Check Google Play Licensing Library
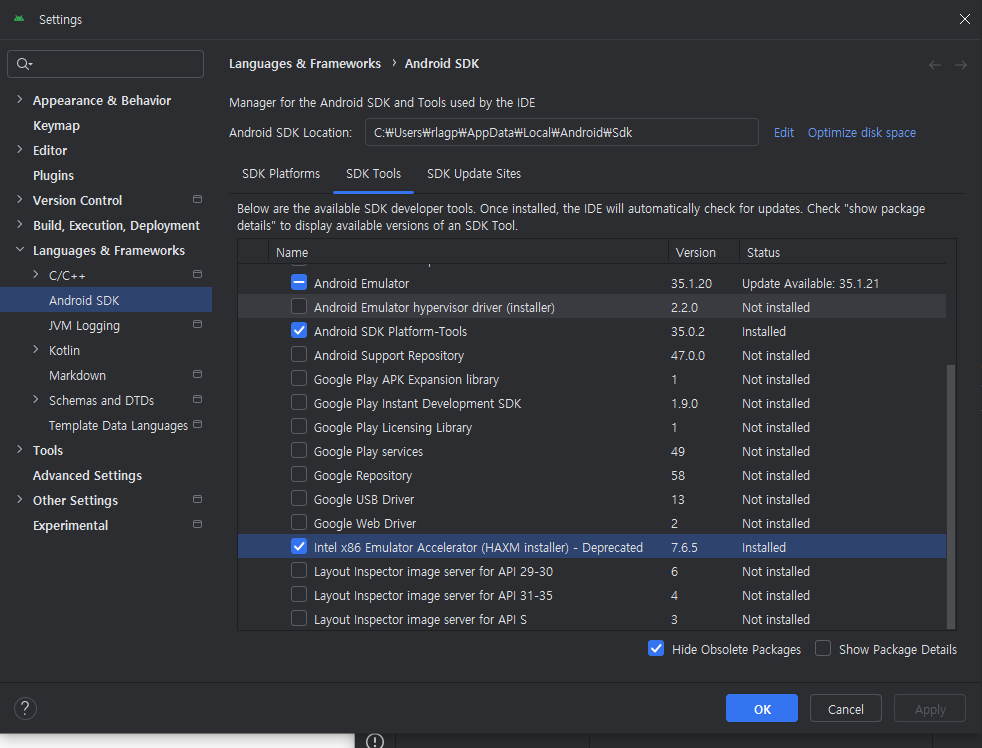This screenshot has width=982, height=748. (x=299, y=427)
